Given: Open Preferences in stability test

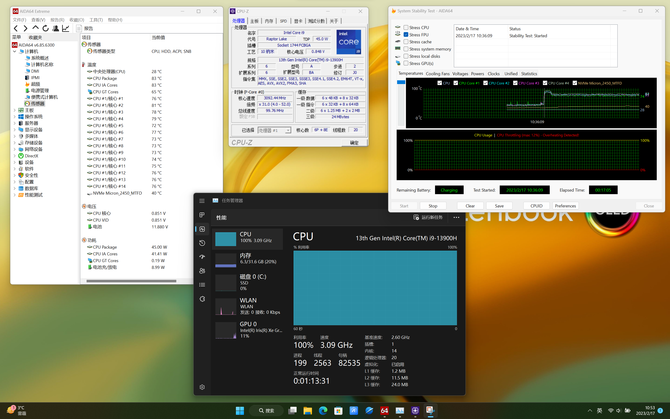Looking at the screenshot, I should click(565, 206).
